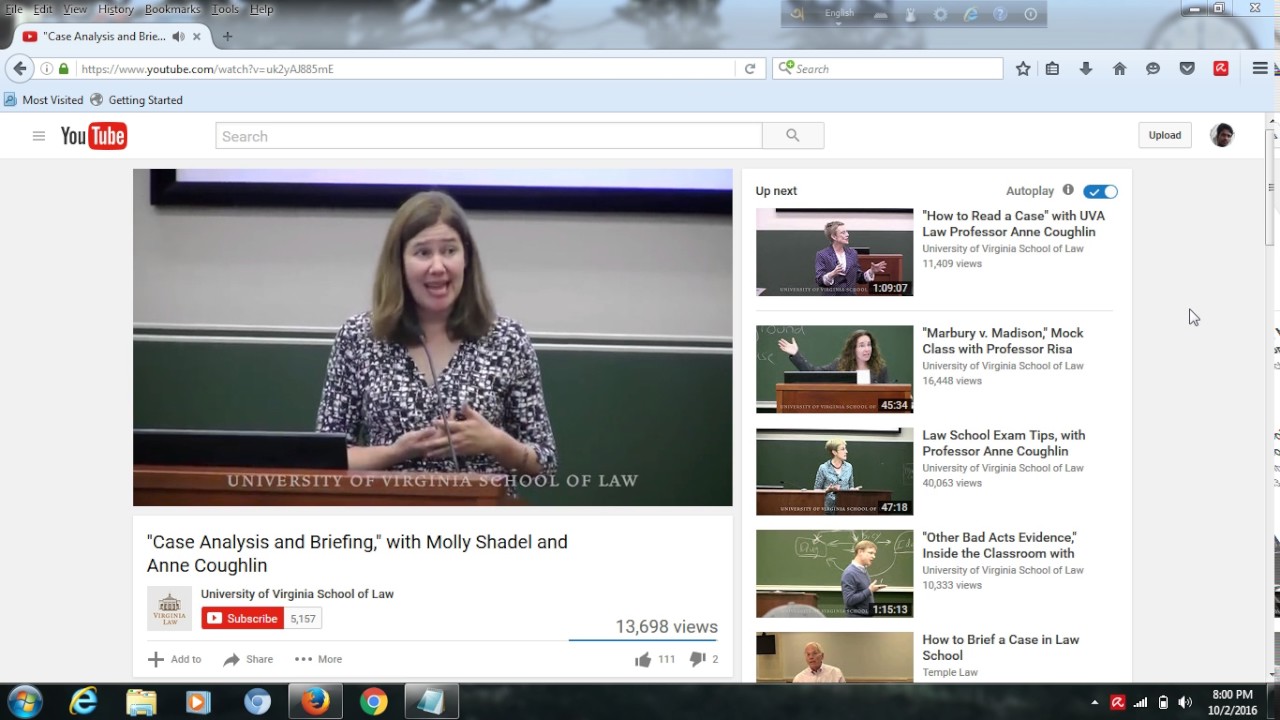The height and width of the screenshot is (720, 1280).
Task: Click the YouTube search input field
Action: point(489,136)
